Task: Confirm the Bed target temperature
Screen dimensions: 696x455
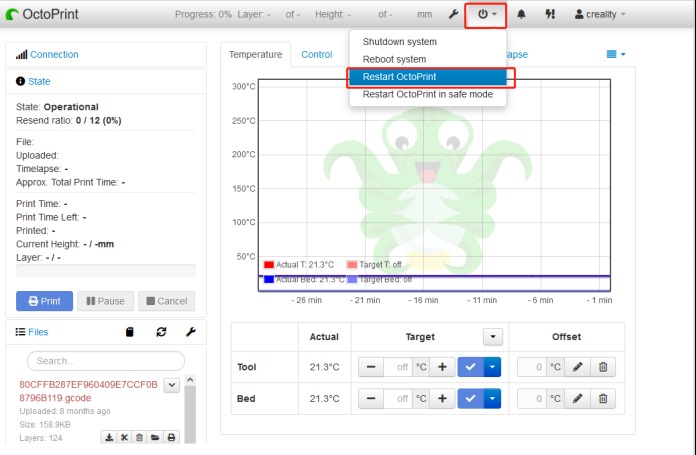Action: click(471, 399)
